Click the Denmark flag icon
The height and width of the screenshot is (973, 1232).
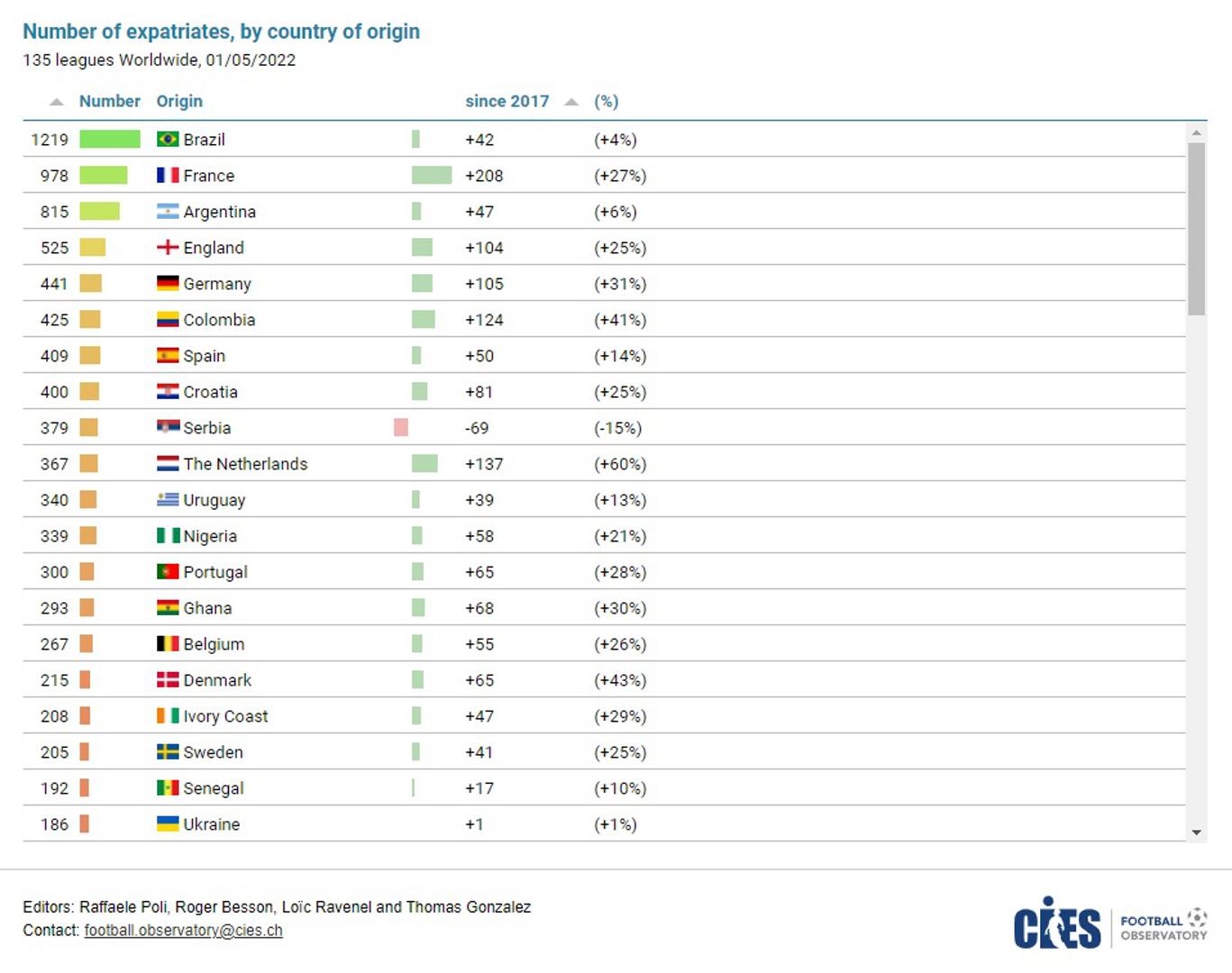click(x=168, y=680)
